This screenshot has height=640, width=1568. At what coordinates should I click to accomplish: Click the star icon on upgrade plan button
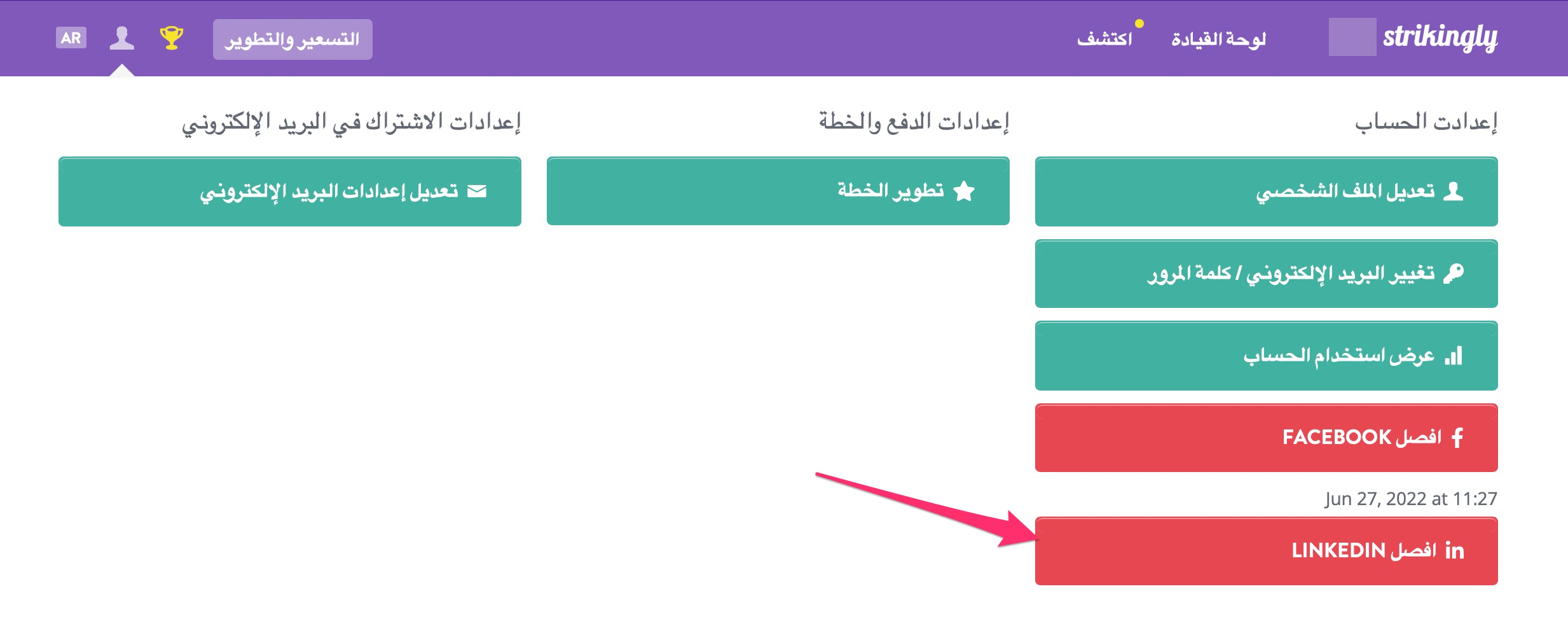965,191
